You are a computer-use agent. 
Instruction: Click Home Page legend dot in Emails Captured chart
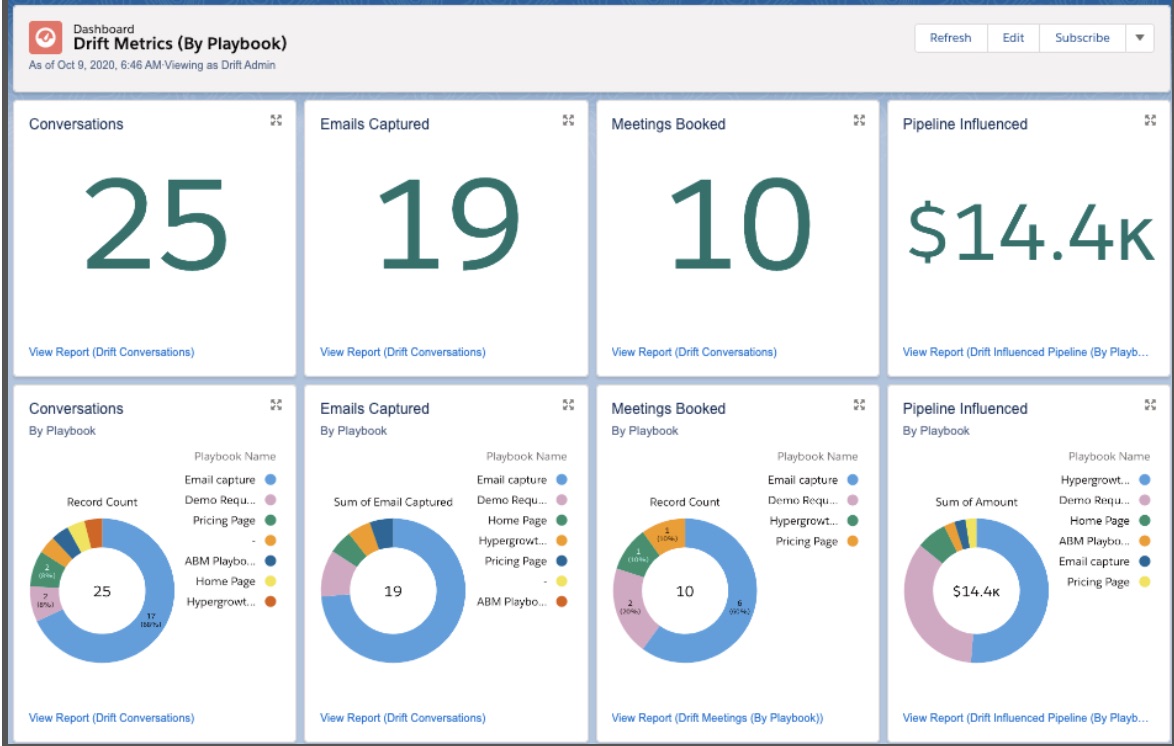(x=562, y=520)
